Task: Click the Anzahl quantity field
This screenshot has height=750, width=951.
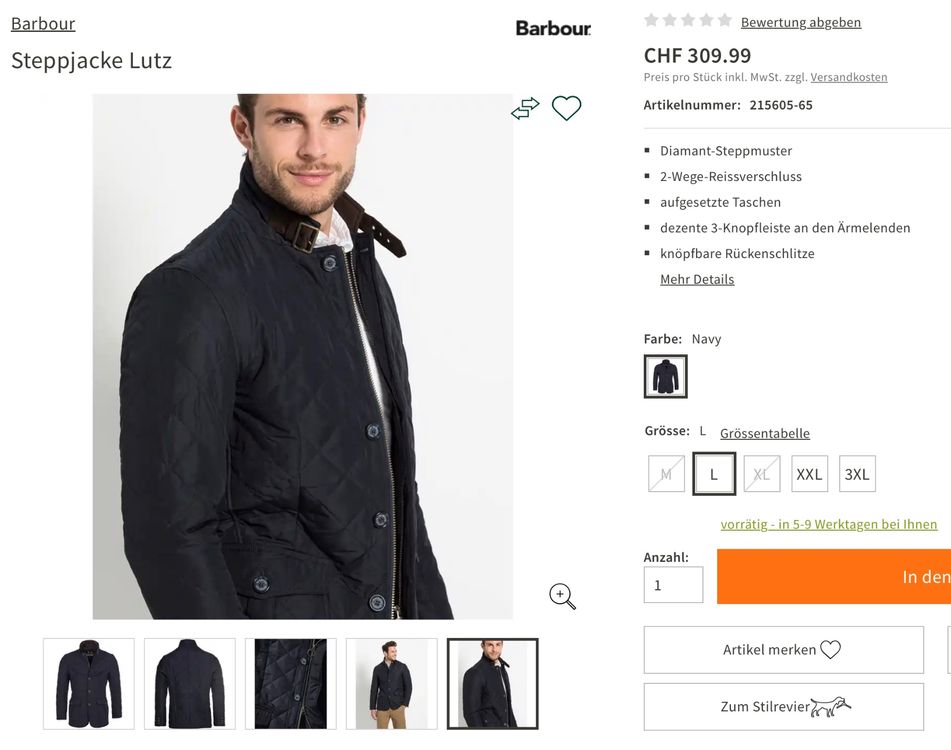Action: [x=673, y=585]
